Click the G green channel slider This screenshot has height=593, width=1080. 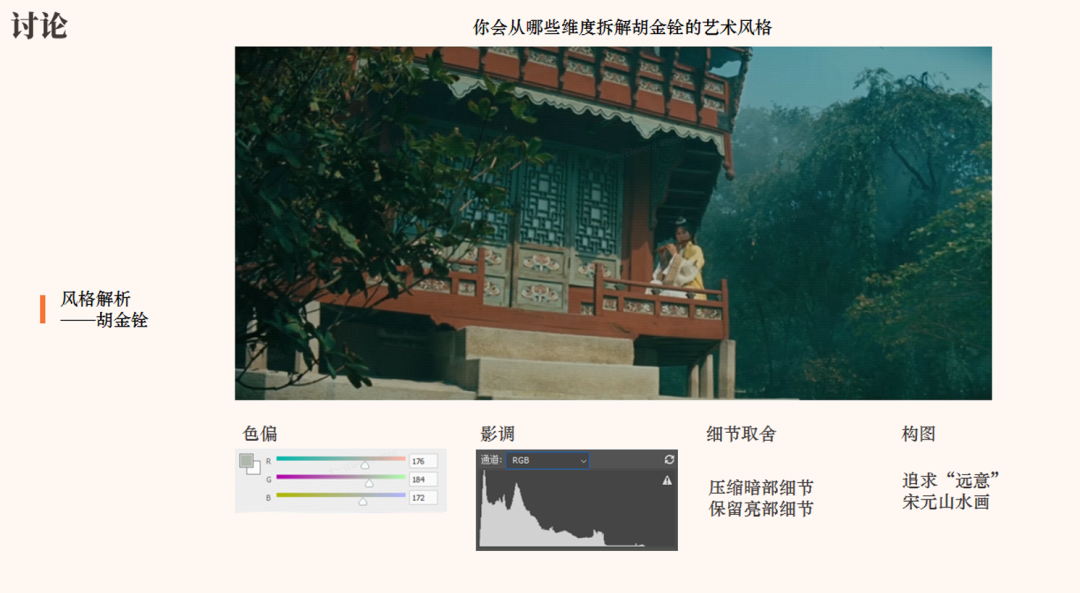coord(341,479)
